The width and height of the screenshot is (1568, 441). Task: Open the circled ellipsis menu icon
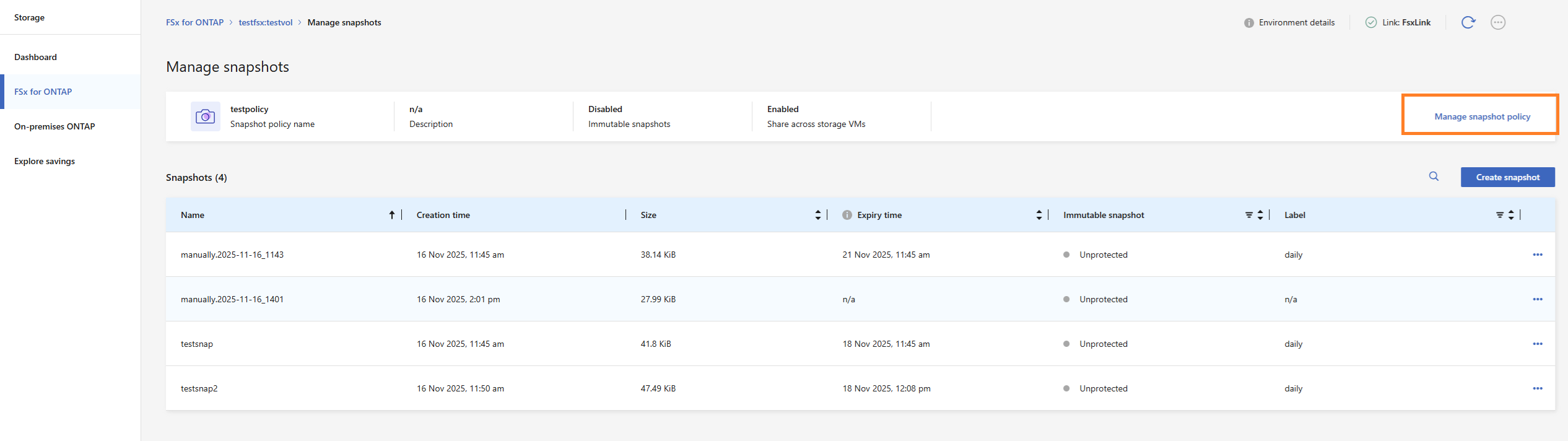[x=1498, y=22]
